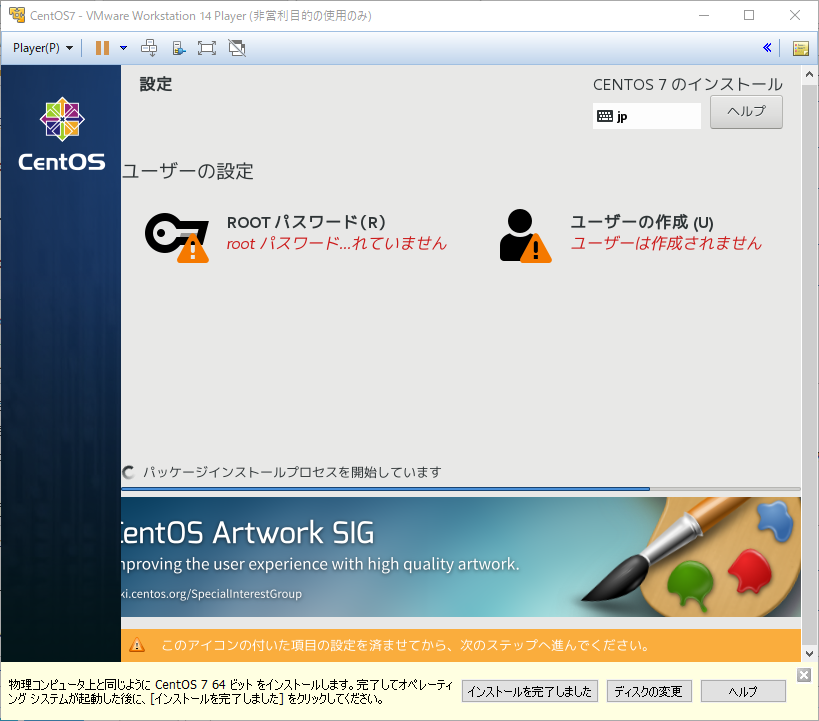Open user creation via person icon
This screenshot has height=721, width=819.
click(525, 236)
